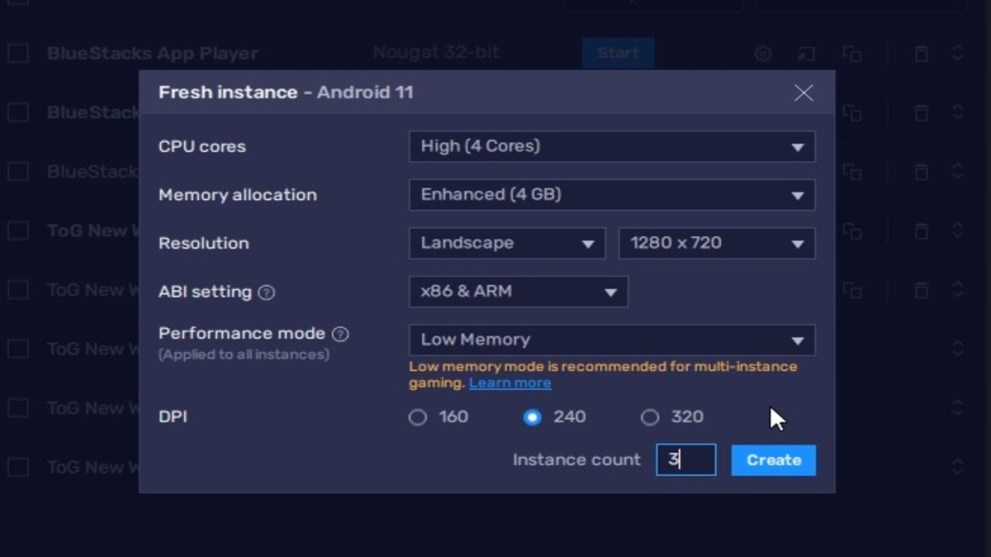Open settings gear for BlueStacks App Player
Image resolution: width=991 pixels, height=557 pixels.
coord(763,54)
